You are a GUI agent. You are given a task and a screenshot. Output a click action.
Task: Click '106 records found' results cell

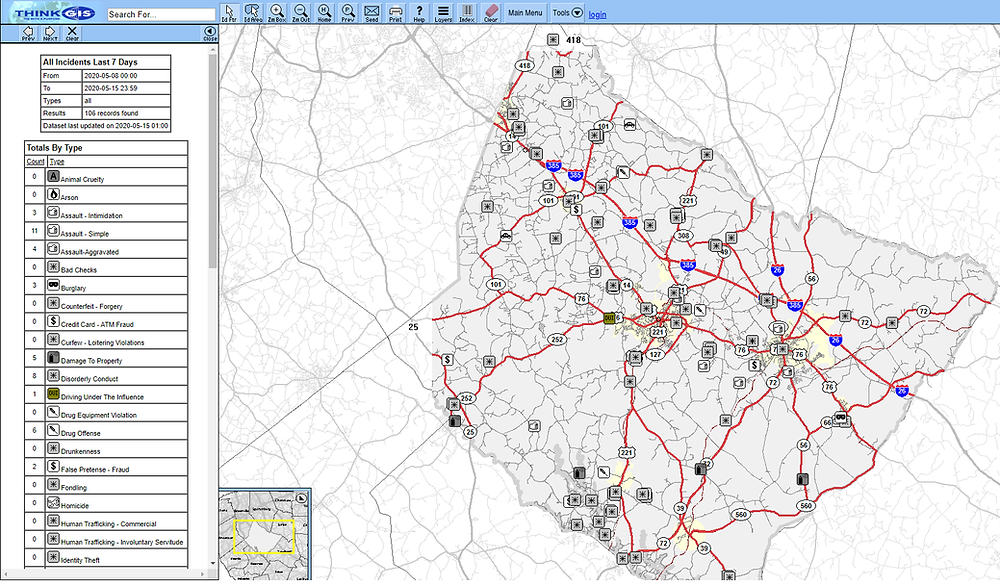pyautogui.click(x=126, y=113)
